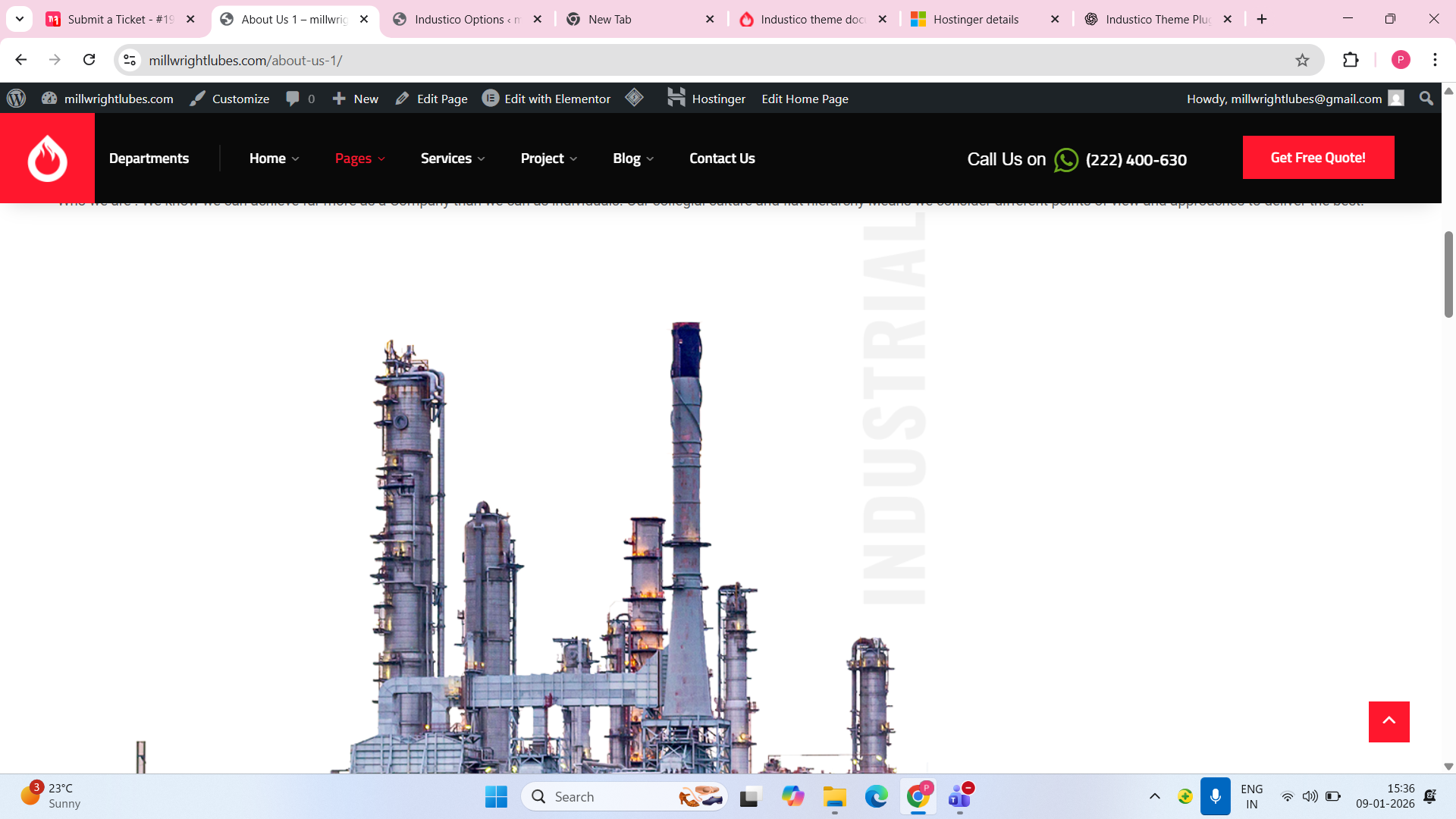Open the Blog dropdown menu

[x=632, y=158]
